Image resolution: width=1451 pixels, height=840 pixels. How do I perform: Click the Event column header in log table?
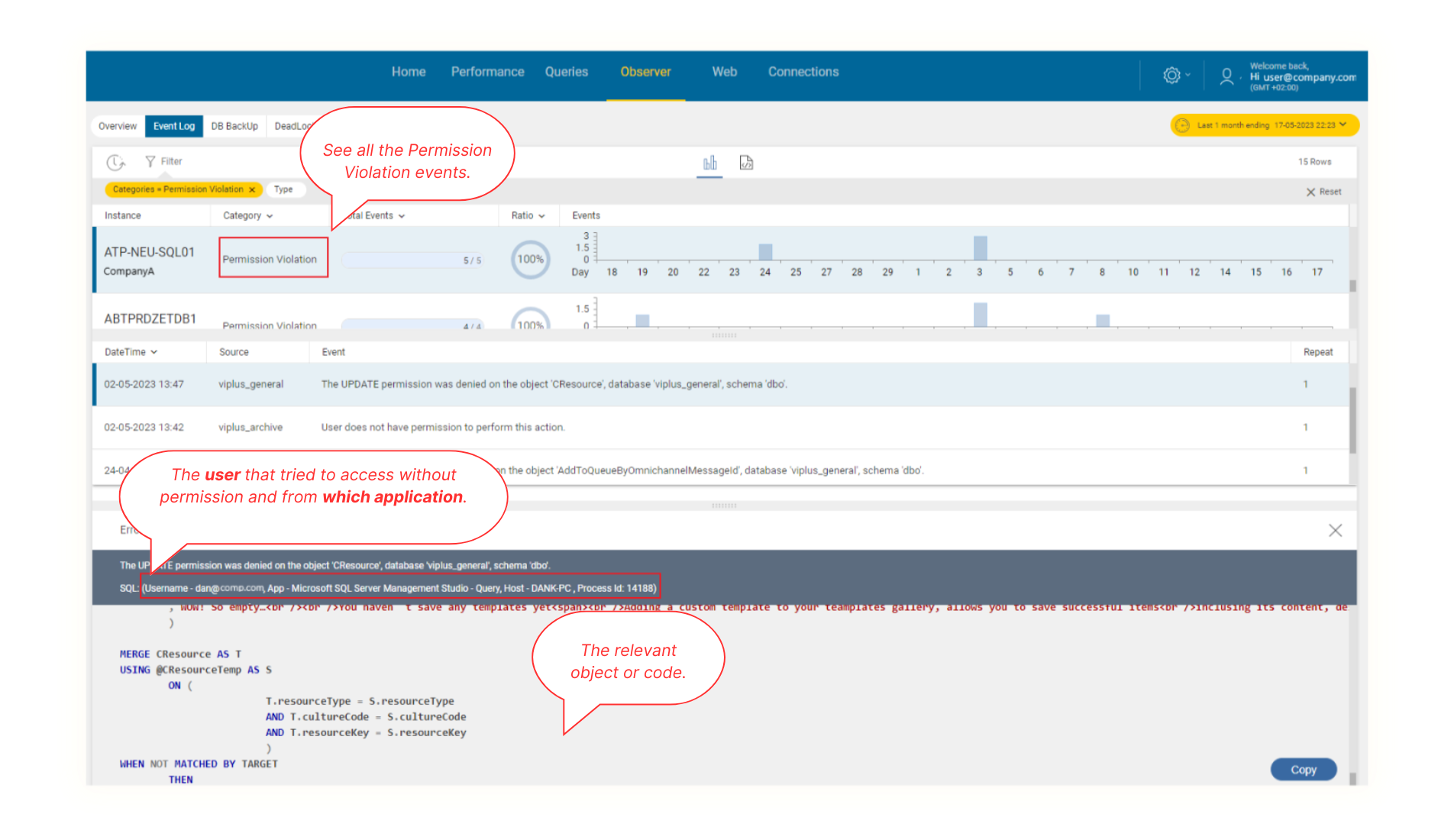click(333, 352)
